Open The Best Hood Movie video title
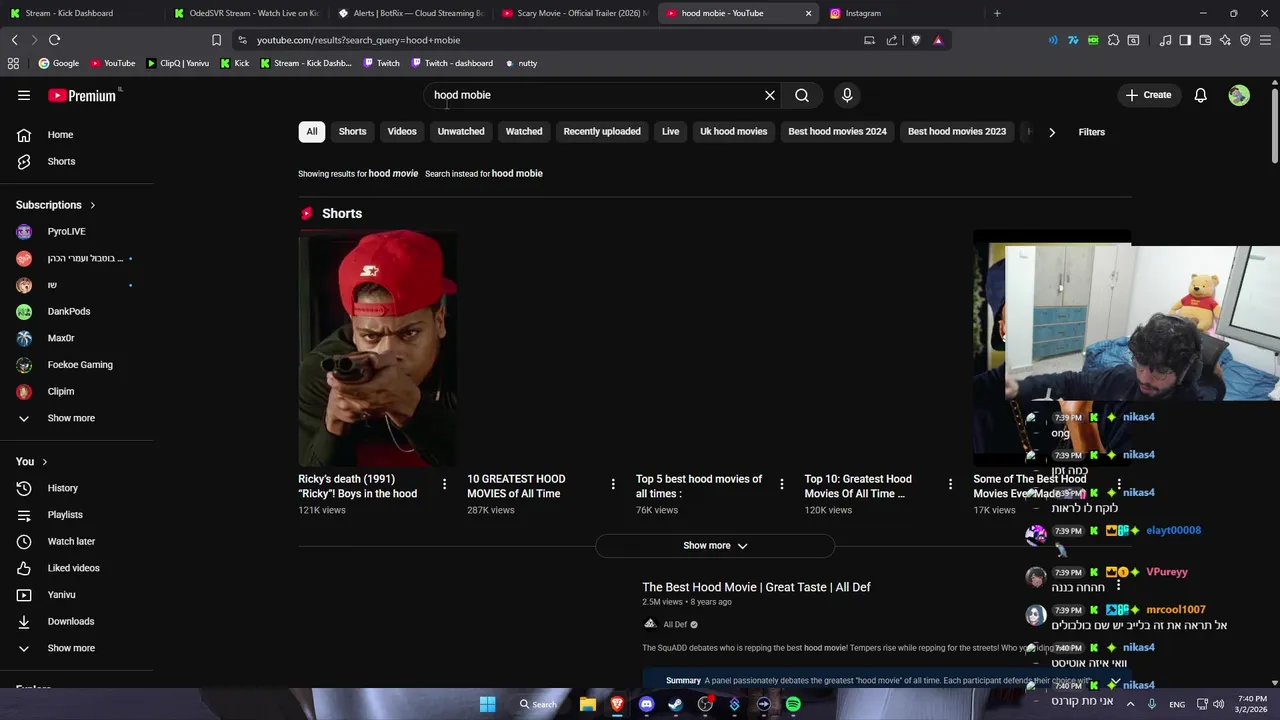Viewport: 1280px width, 720px height. (756, 587)
